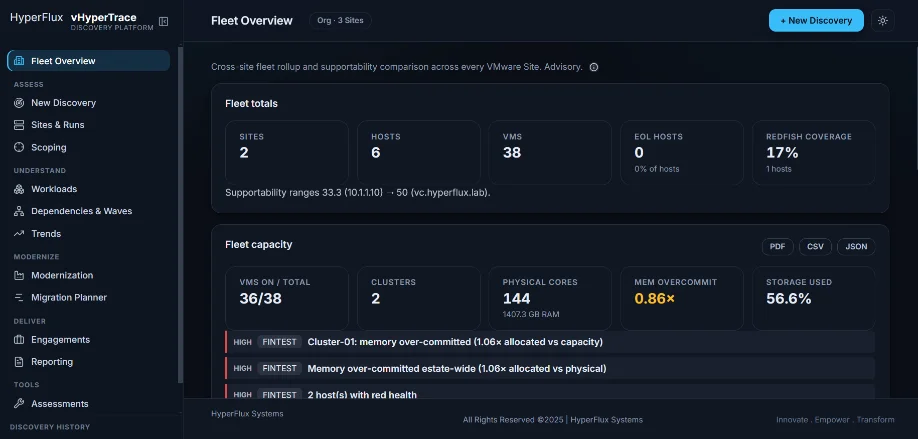918x439 pixels.
Task: Open the Scoping page
Action: pos(89,148)
